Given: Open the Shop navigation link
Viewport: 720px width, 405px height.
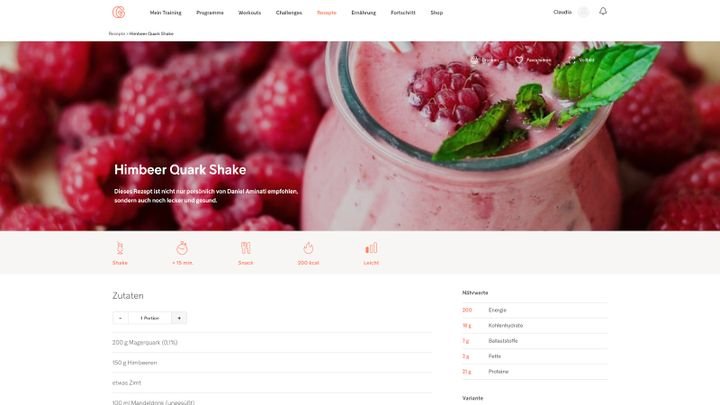Looking at the screenshot, I should [437, 13].
